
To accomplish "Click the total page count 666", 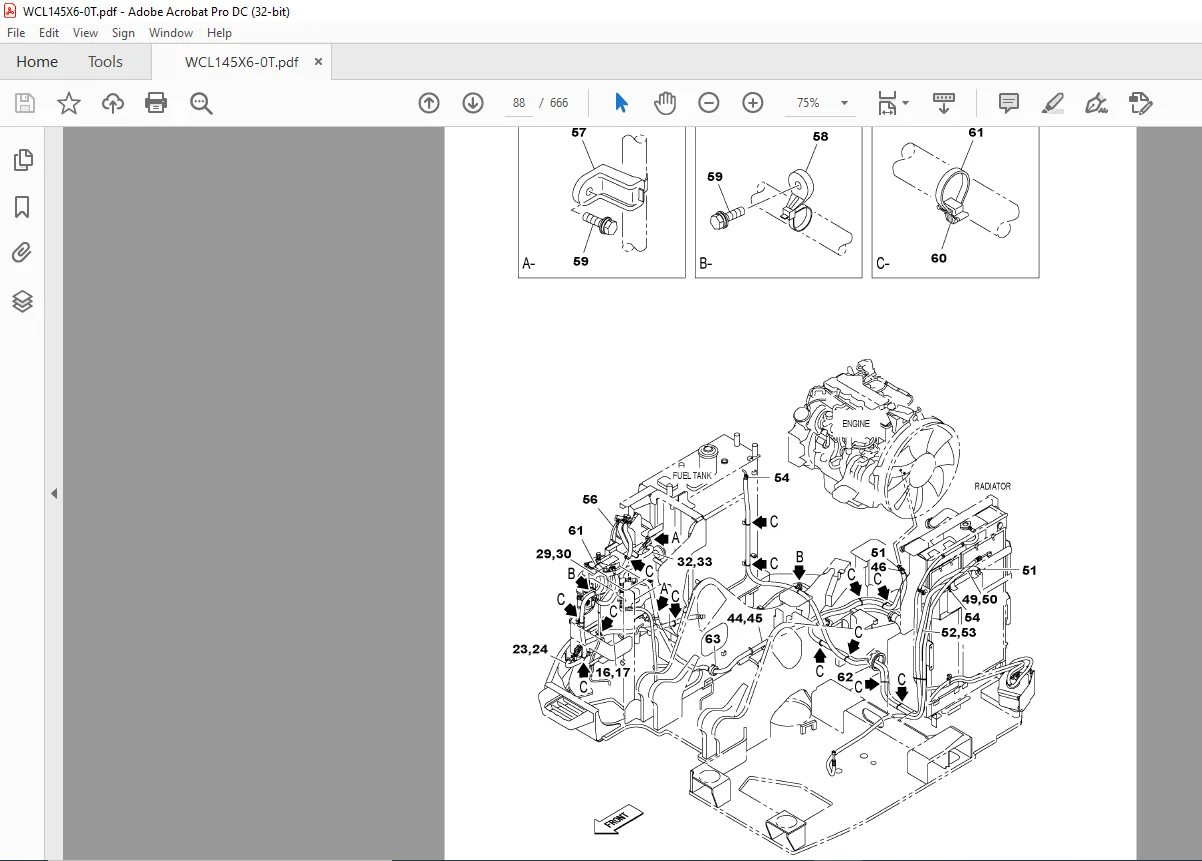I will point(558,103).
